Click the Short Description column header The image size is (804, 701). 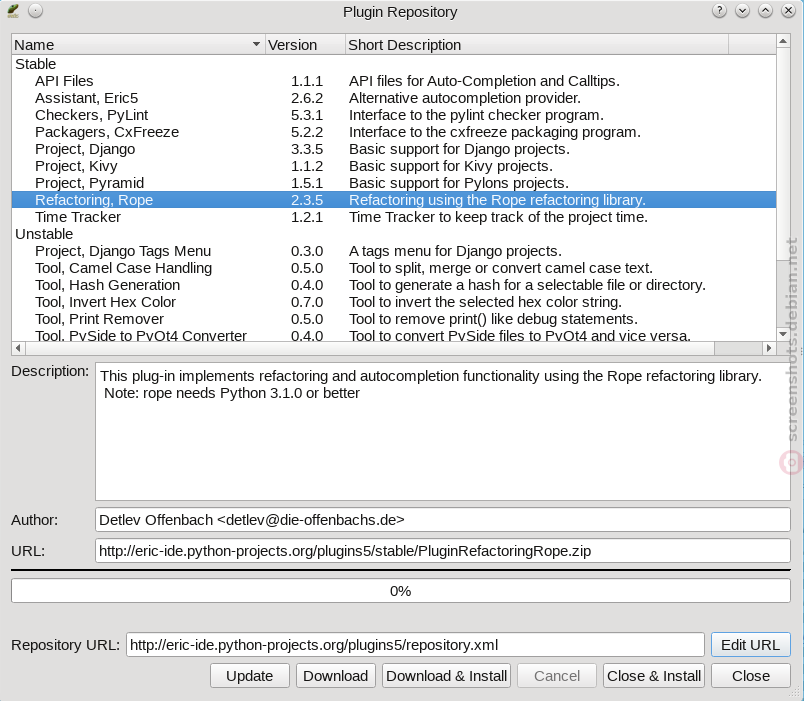(536, 45)
